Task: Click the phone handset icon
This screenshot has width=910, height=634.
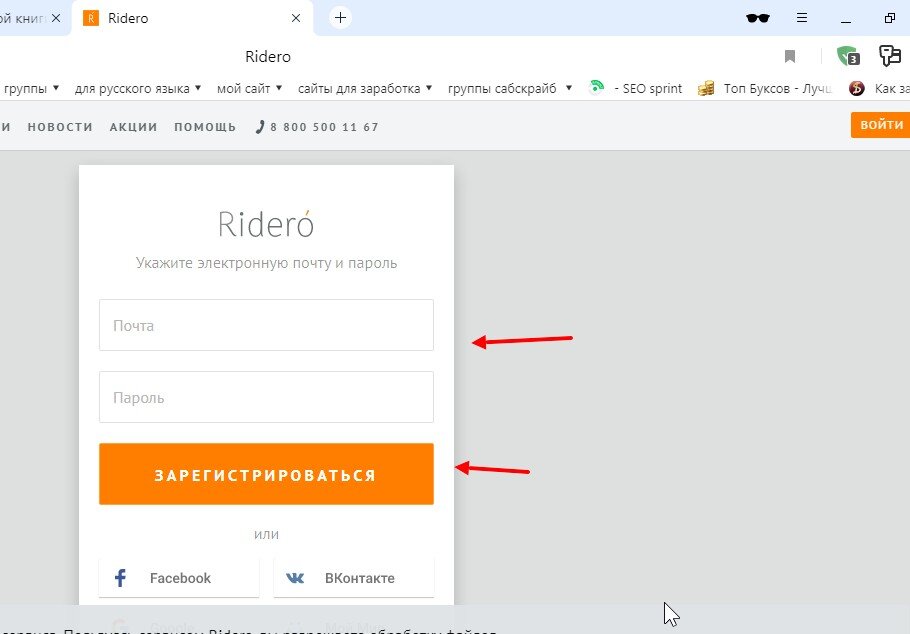Action: 260,127
